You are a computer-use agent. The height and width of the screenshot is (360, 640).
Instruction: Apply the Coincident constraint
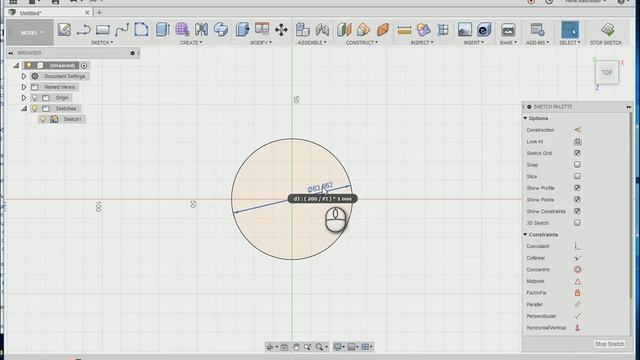[x=577, y=246]
